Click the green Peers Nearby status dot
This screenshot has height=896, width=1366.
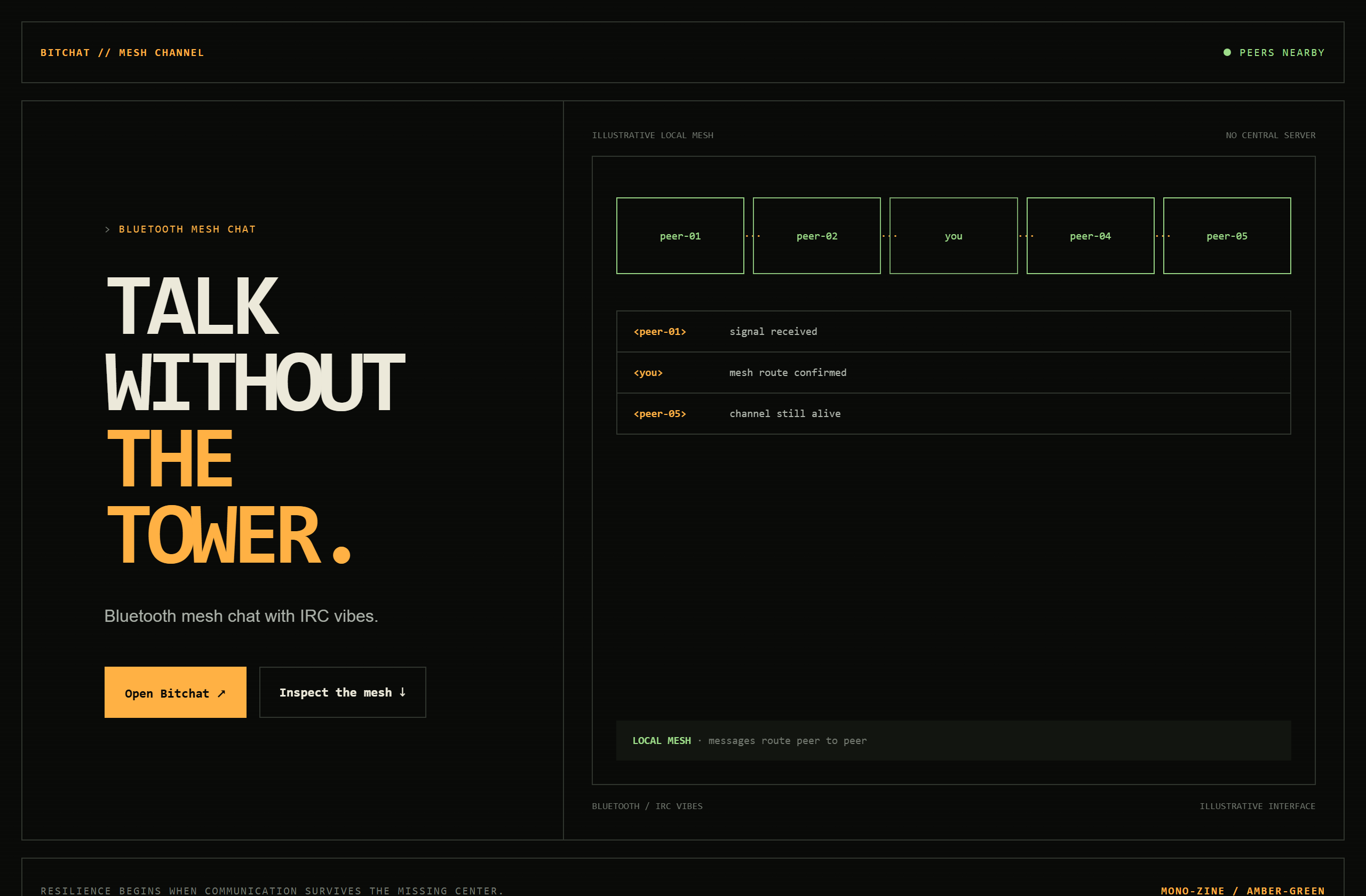(x=1227, y=52)
